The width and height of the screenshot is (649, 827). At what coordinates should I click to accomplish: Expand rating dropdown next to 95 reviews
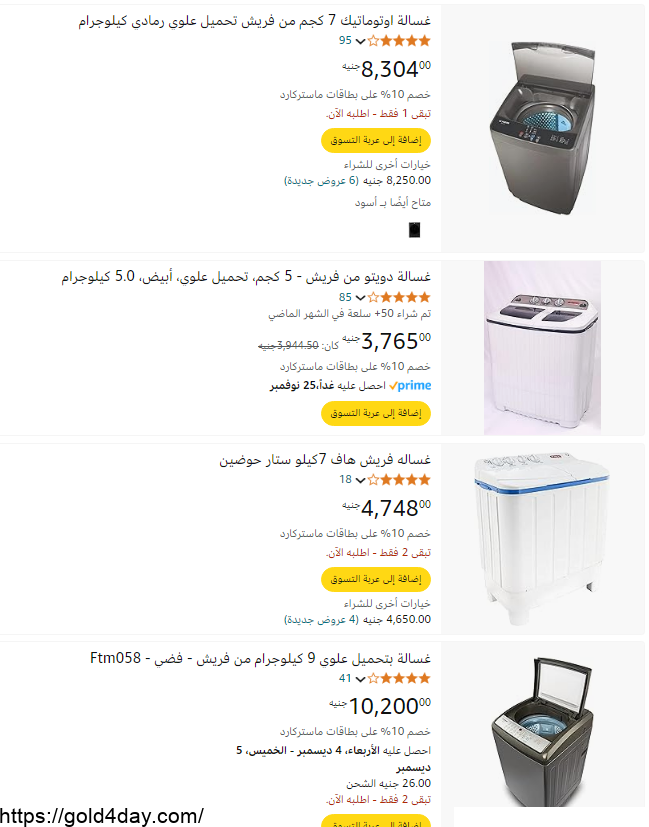[360, 41]
